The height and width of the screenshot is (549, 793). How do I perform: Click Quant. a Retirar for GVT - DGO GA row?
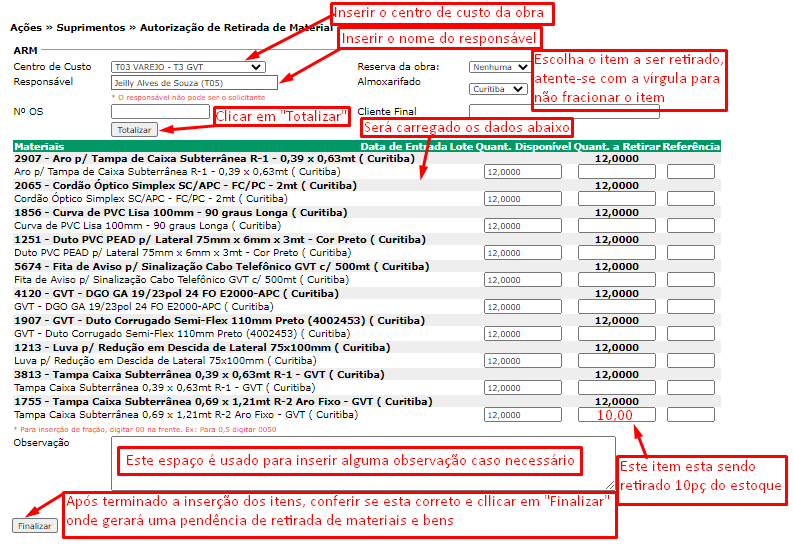[x=617, y=307]
